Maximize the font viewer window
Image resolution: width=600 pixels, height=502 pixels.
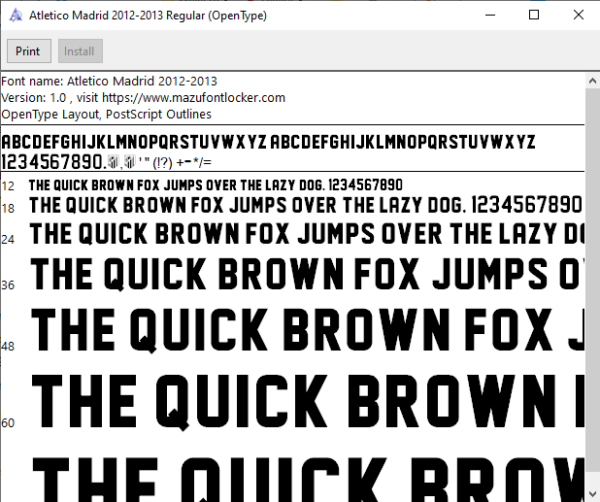(534, 15)
